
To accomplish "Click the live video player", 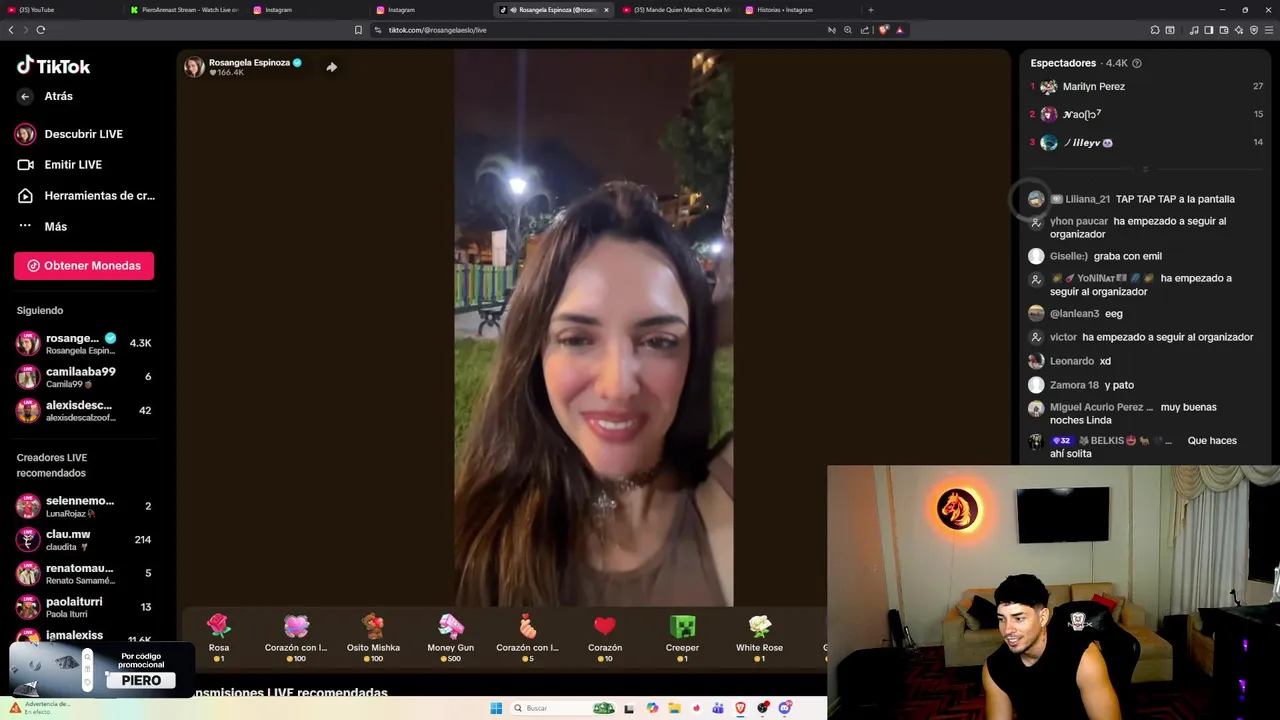I will [594, 328].
